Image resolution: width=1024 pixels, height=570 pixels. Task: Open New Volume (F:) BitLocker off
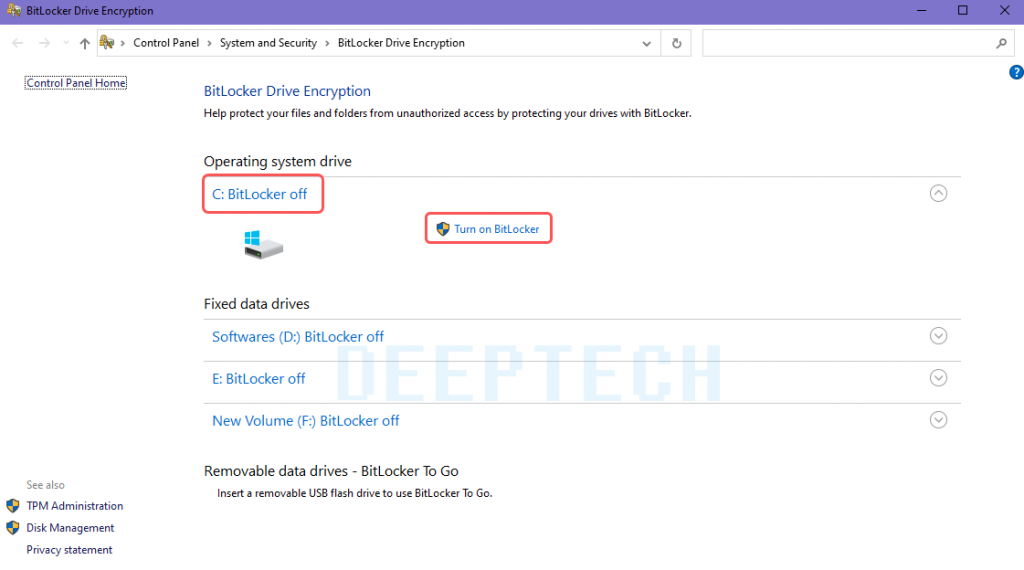pyautogui.click(x=306, y=421)
